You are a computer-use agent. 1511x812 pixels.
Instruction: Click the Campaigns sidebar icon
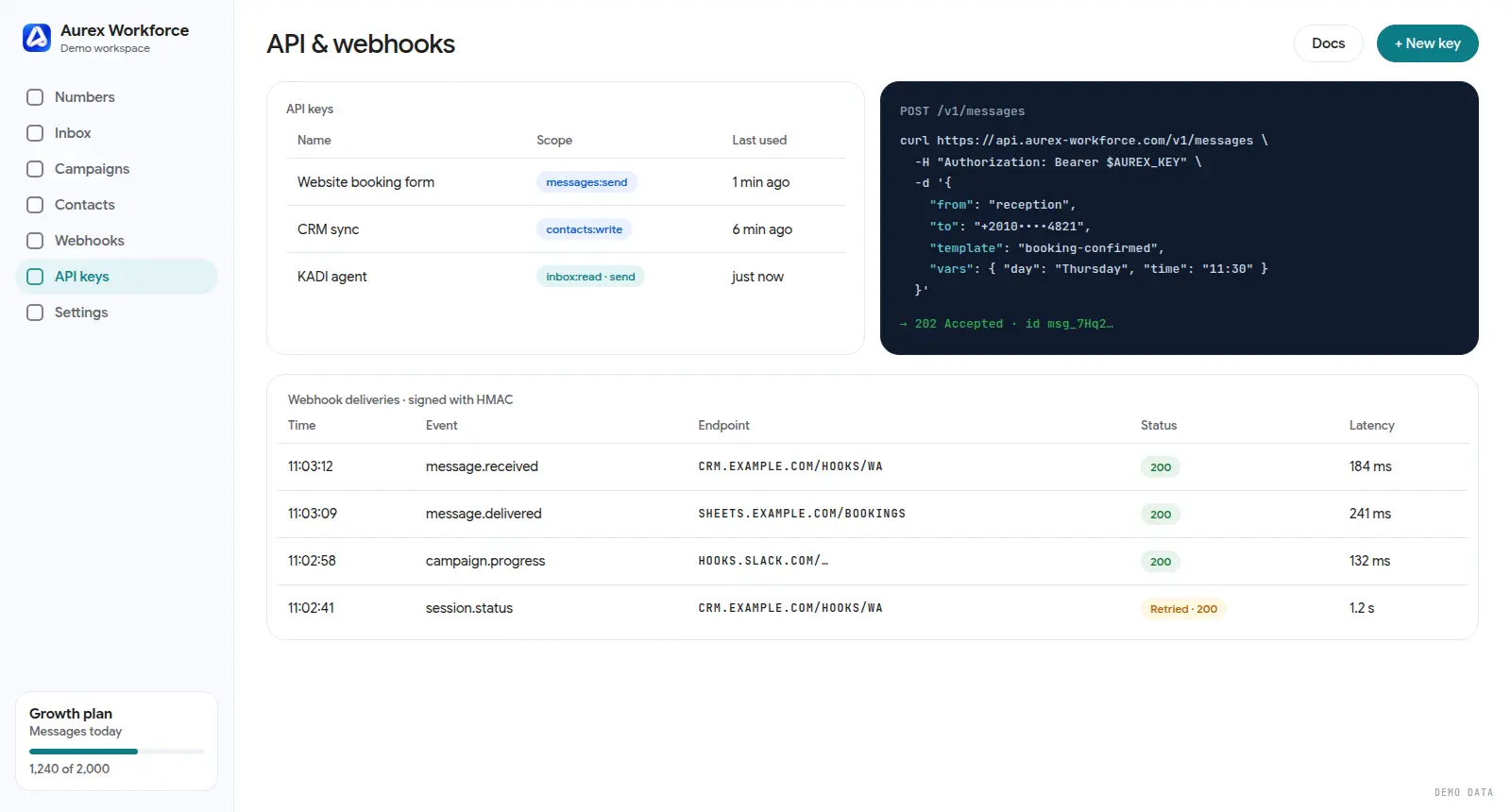35,169
